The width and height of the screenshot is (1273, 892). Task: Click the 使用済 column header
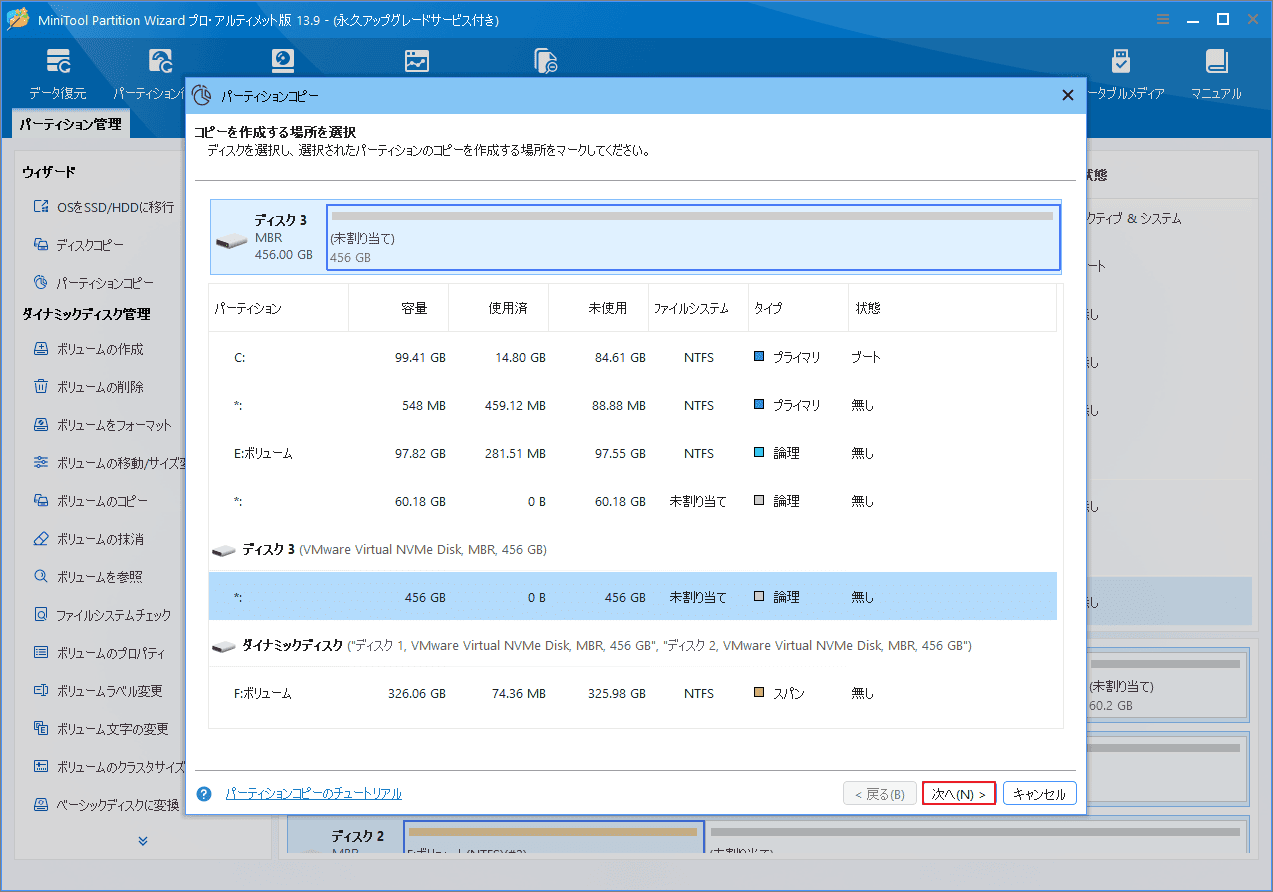click(499, 308)
